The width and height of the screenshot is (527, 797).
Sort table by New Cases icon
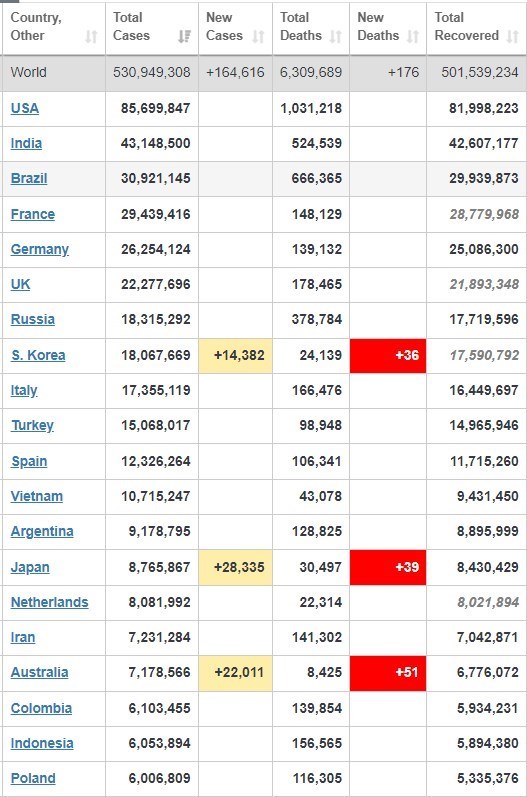(x=258, y=37)
